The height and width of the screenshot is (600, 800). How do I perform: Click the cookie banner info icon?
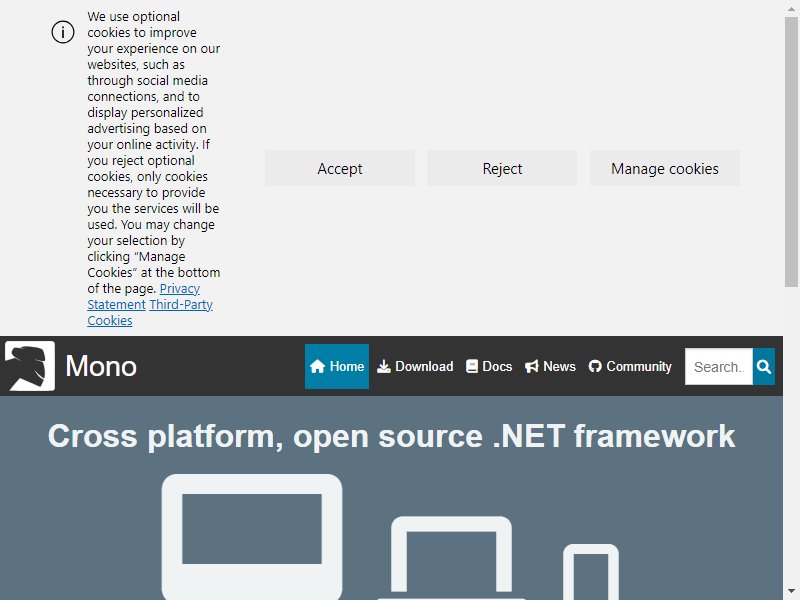point(63,32)
